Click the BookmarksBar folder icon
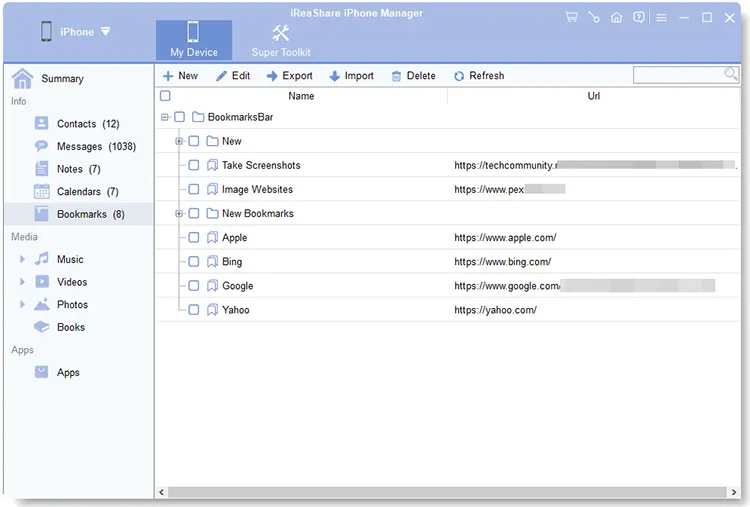The width and height of the screenshot is (750, 507). [198, 117]
